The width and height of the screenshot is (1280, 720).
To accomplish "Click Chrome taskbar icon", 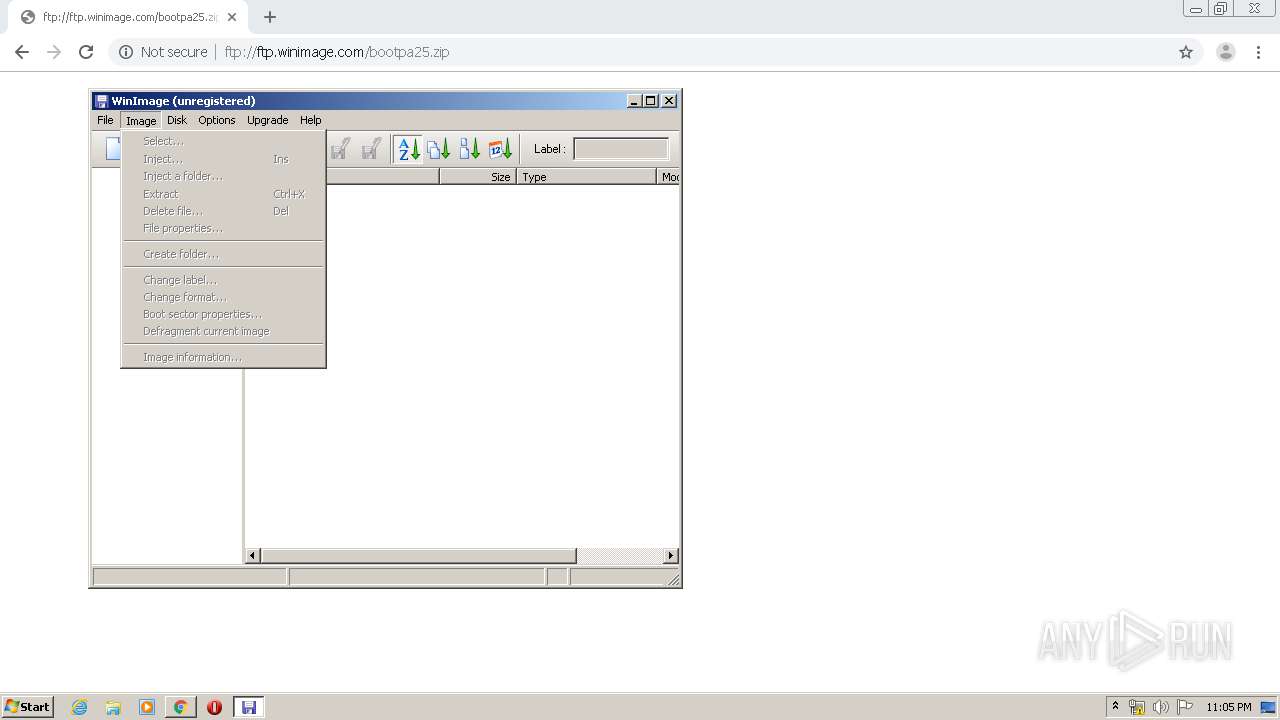I will coord(180,707).
